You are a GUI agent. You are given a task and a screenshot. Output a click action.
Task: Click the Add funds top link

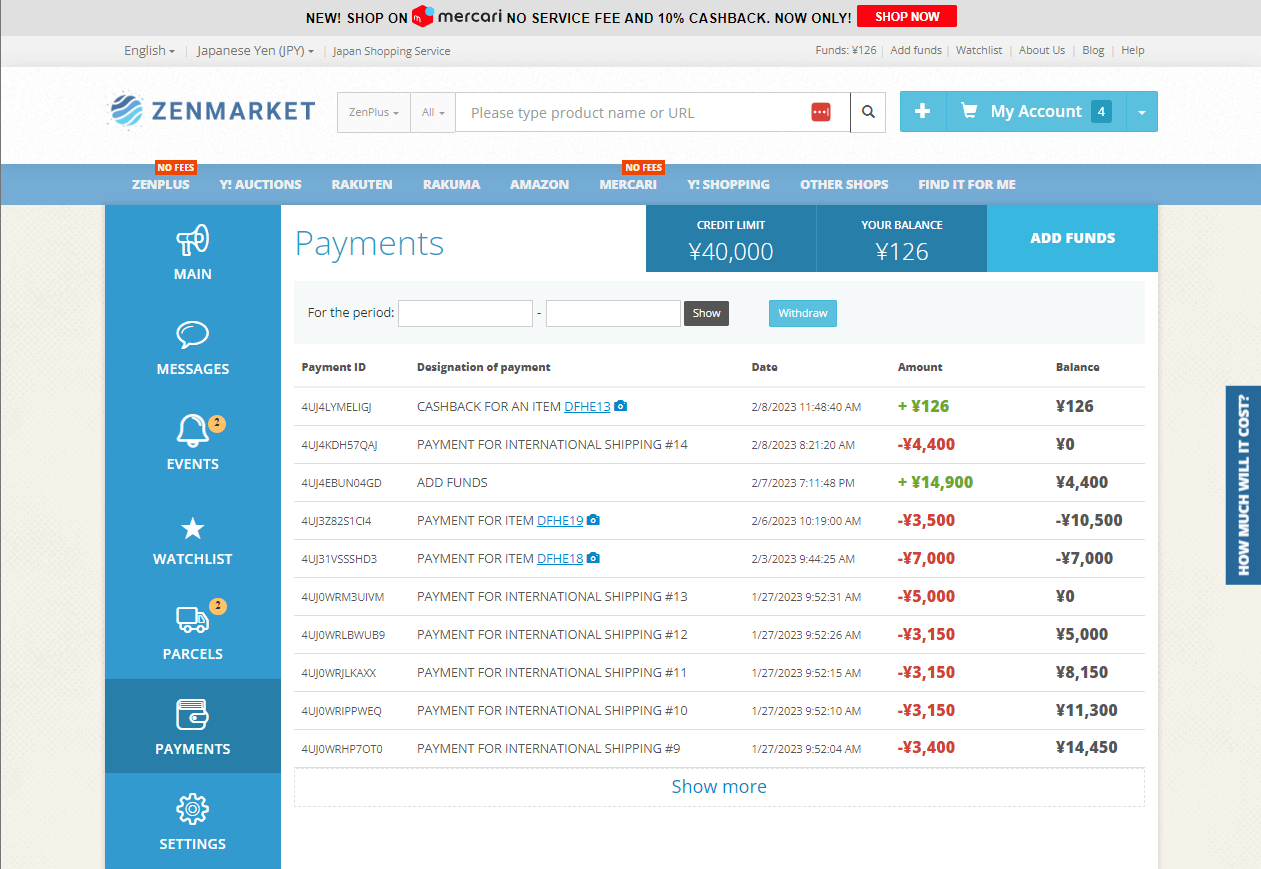click(x=916, y=50)
